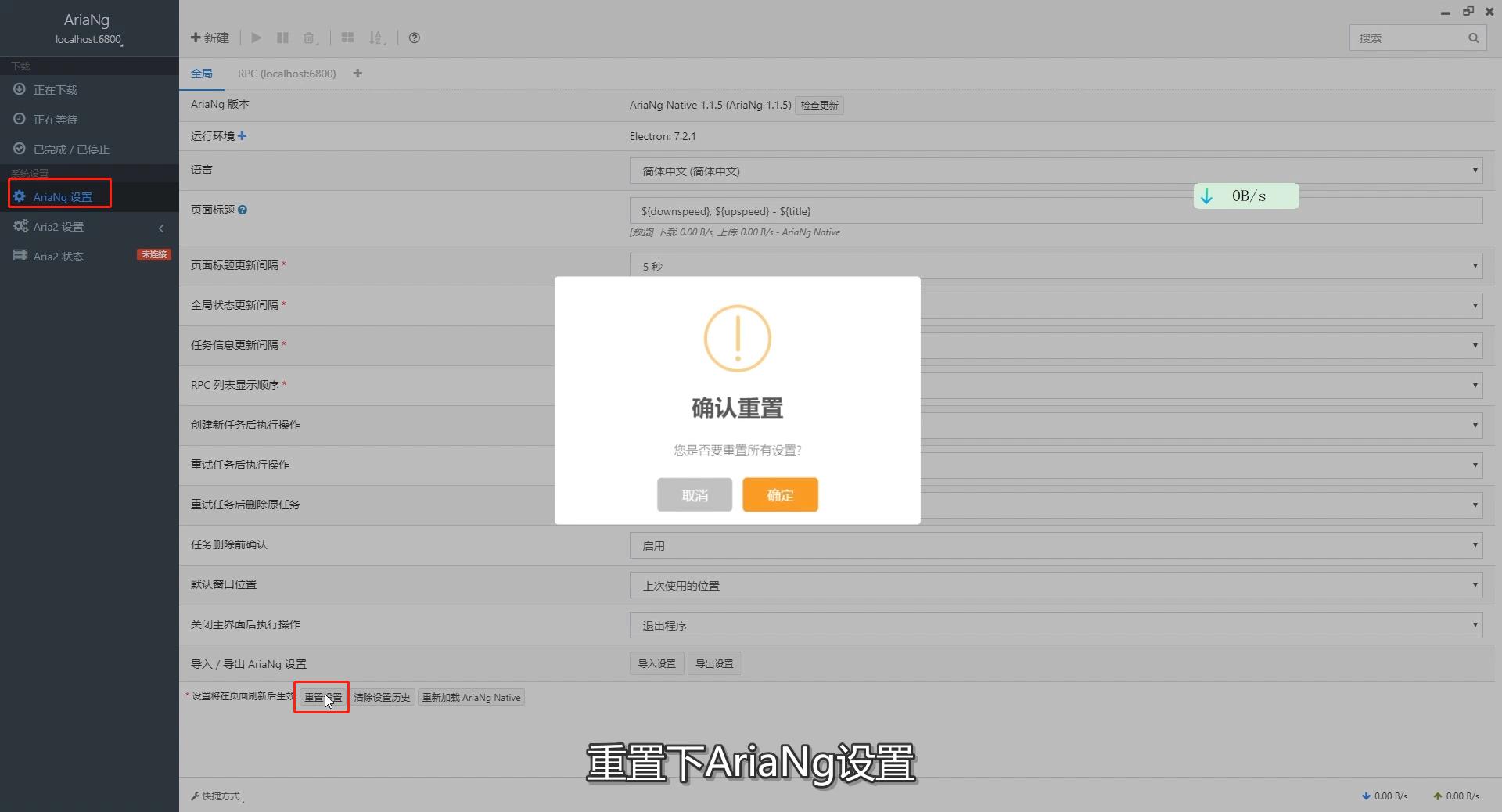This screenshot has height=812, width=1502.
Task: Click the 新建 (new task) plus icon
Action: (209, 38)
